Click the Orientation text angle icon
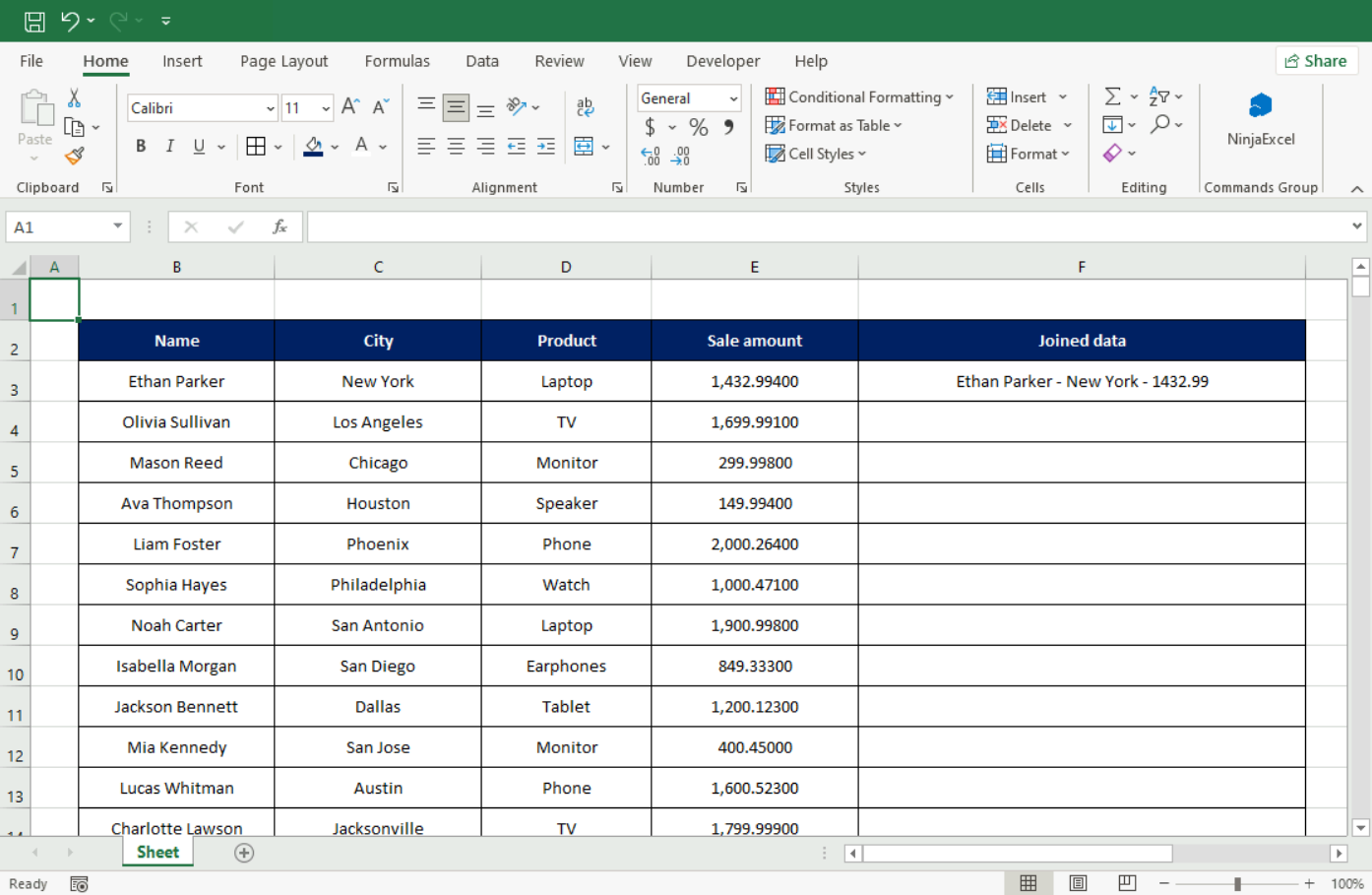Screen dimensions: 1372x895 517,106
